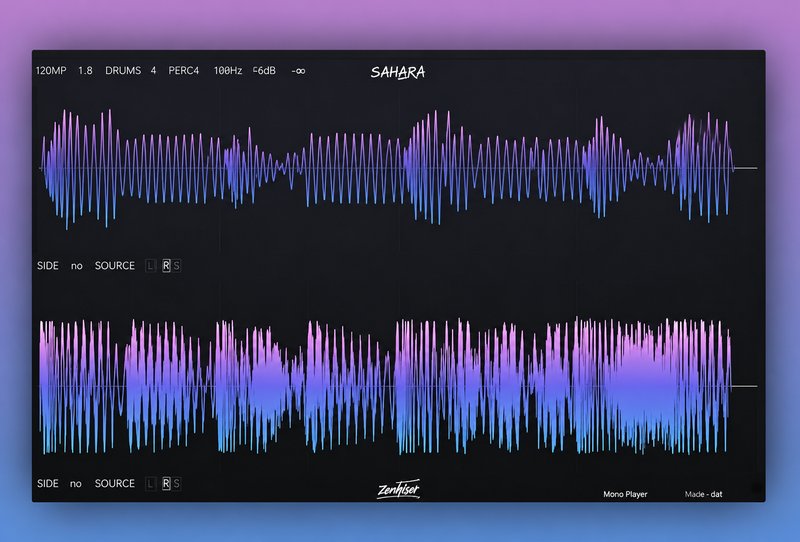Viewport: 800px width, 542px height.
Task: Click the 6dB value in the top bar
Action: 264,70
